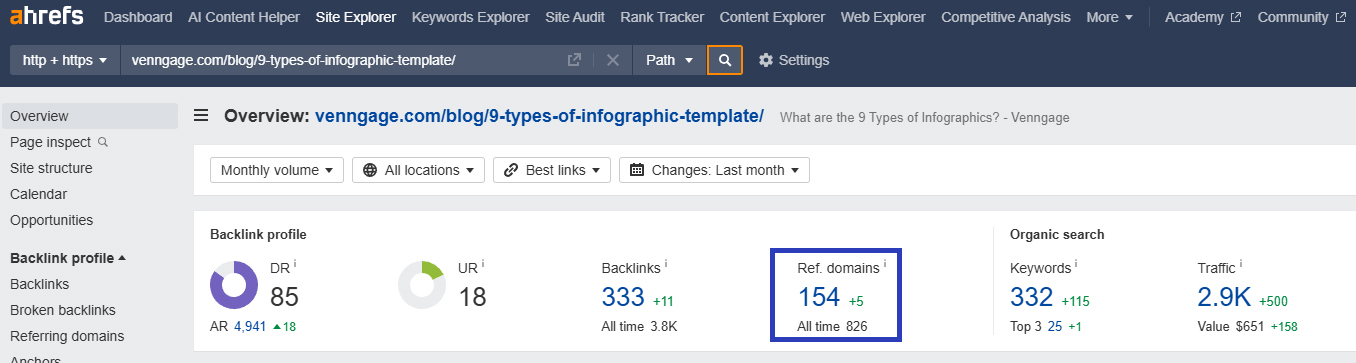Click the Keywords count 332
This screenshot has height=363, width=1356.
point(1032,297)
